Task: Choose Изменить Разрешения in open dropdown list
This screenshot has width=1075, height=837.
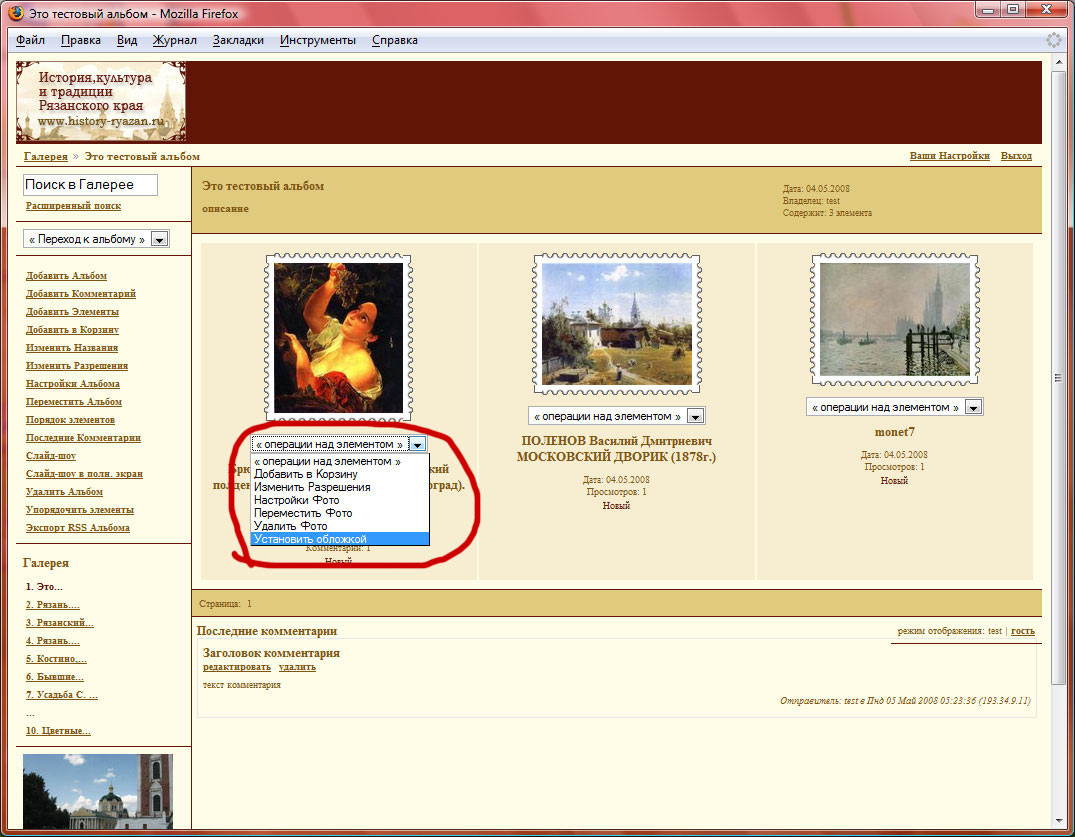Action: tap(340, 487)
